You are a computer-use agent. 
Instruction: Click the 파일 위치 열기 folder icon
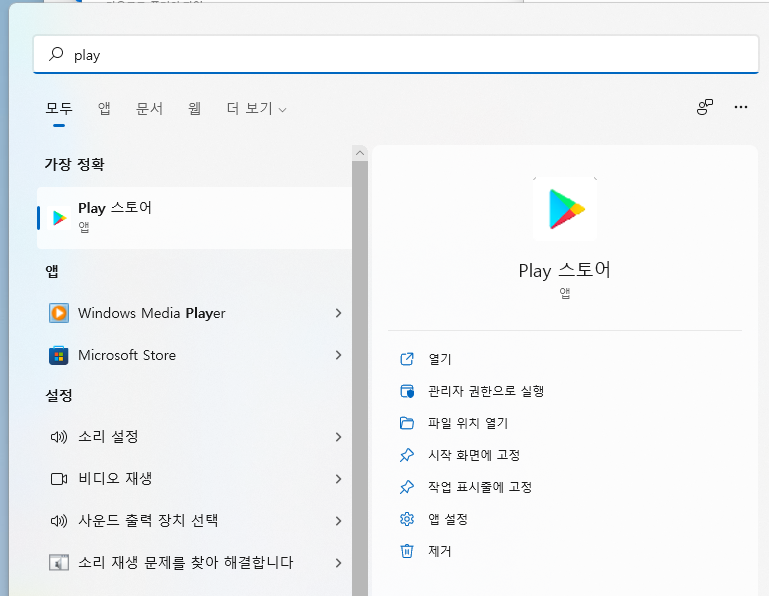click(407, 423)
